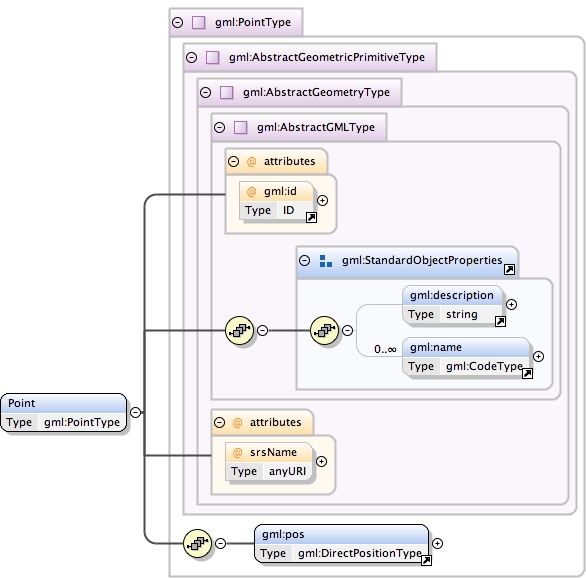This screenshot has height=578, width=586.
Task: Collapse gml:AbstractGeometryType section
Action: tap(206, 92)
